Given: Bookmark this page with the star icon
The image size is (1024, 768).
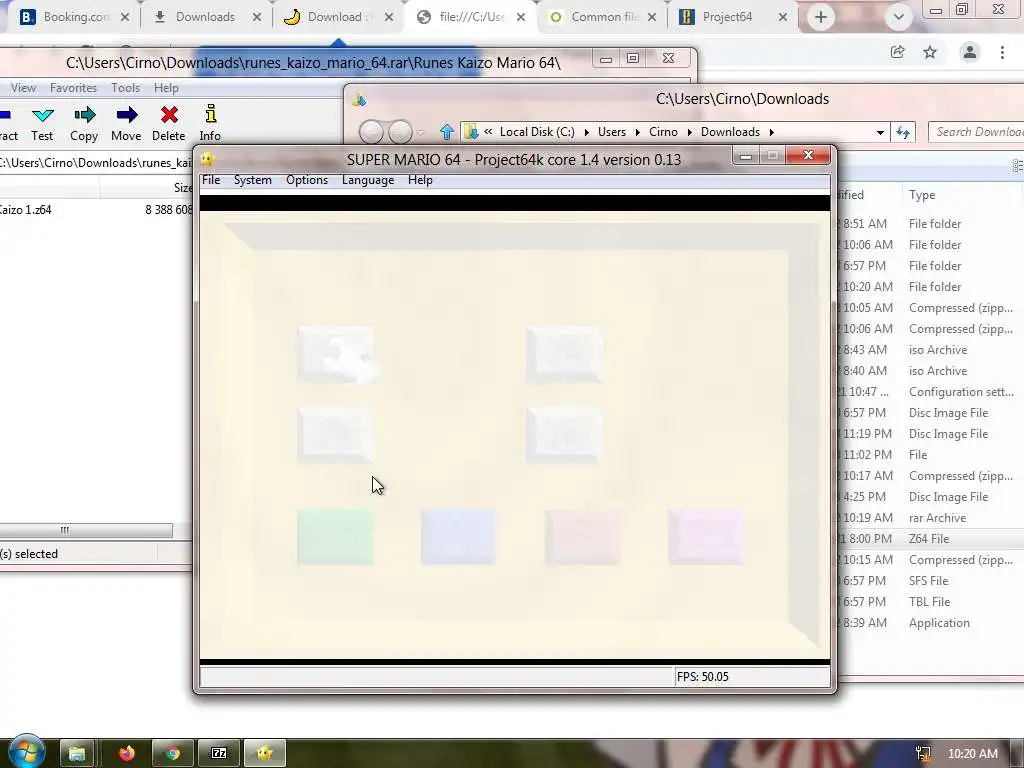Looking at the screenshot, I should point(931,52).
